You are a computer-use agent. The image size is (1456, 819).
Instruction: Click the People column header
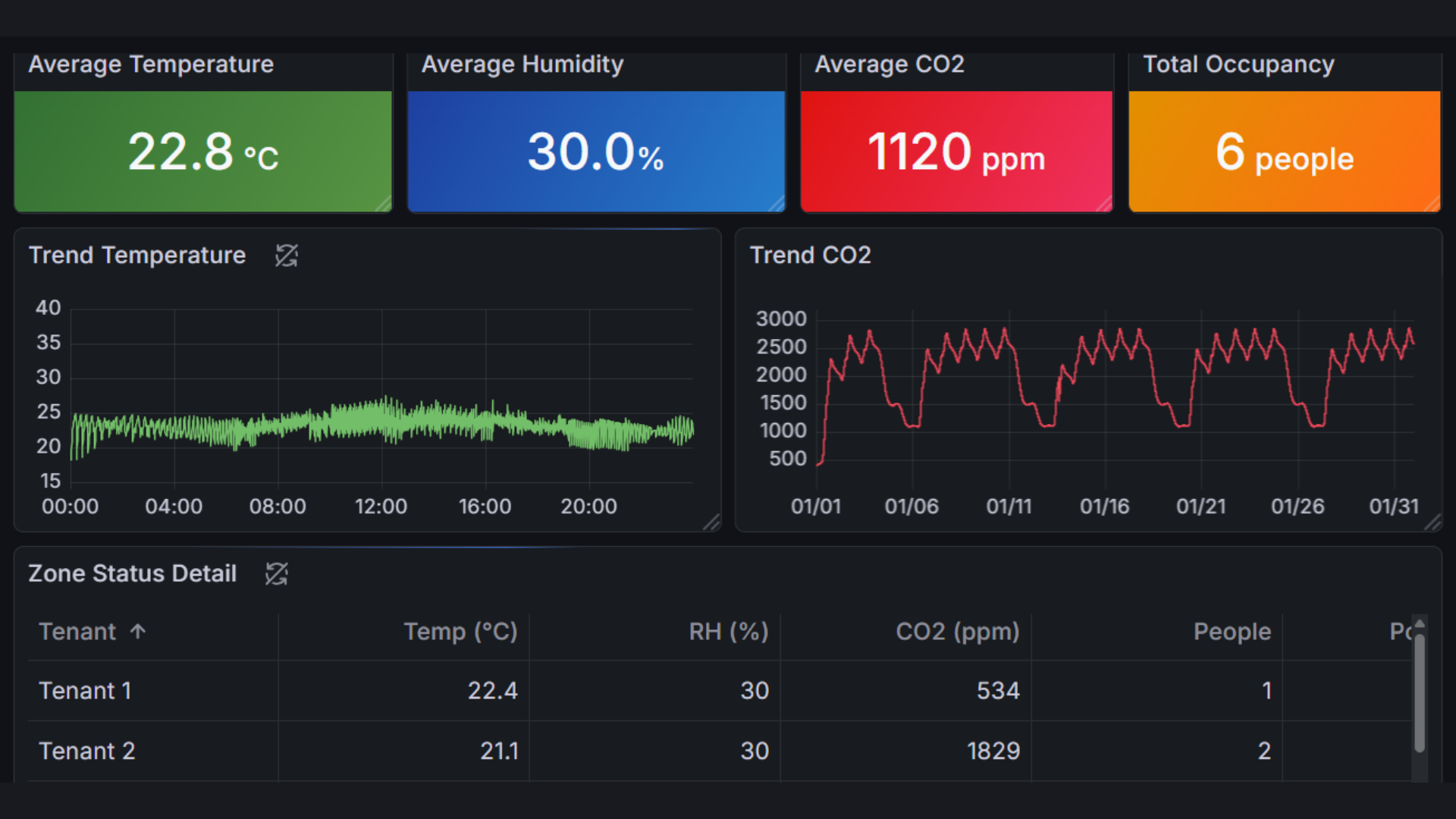(1232, 632)
